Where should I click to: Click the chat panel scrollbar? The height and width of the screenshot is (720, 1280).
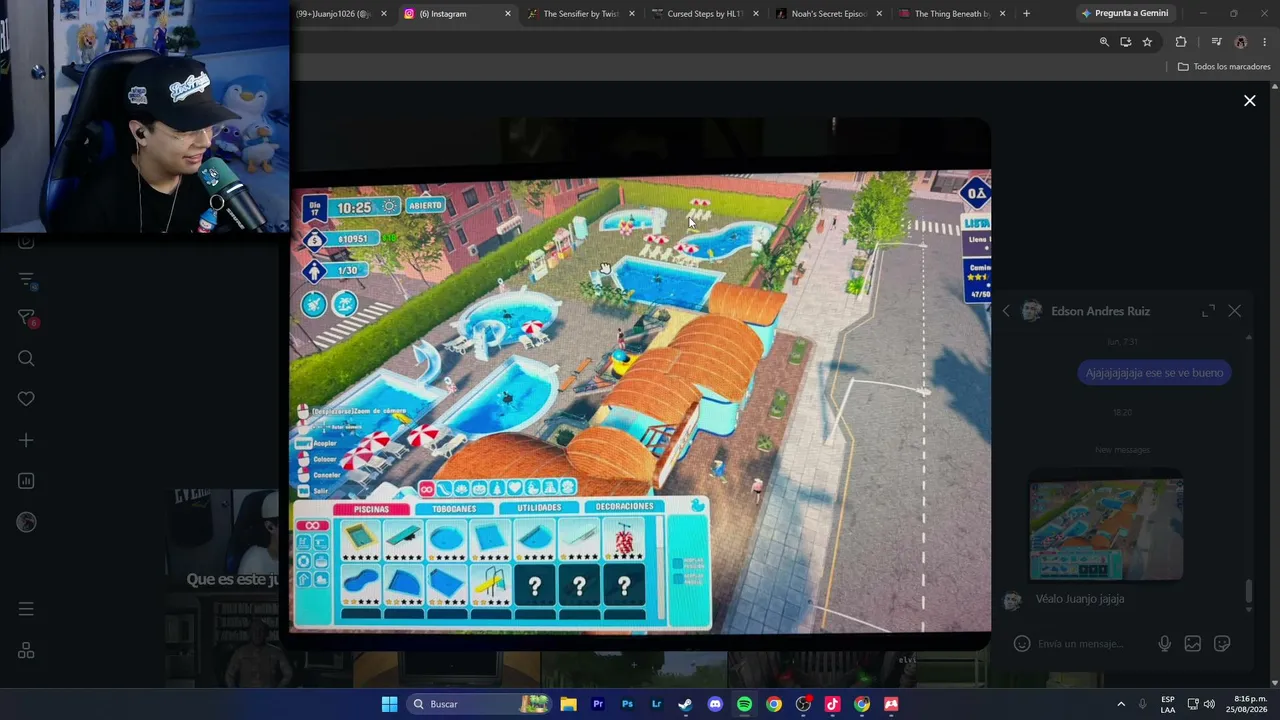pos(1248,593)
